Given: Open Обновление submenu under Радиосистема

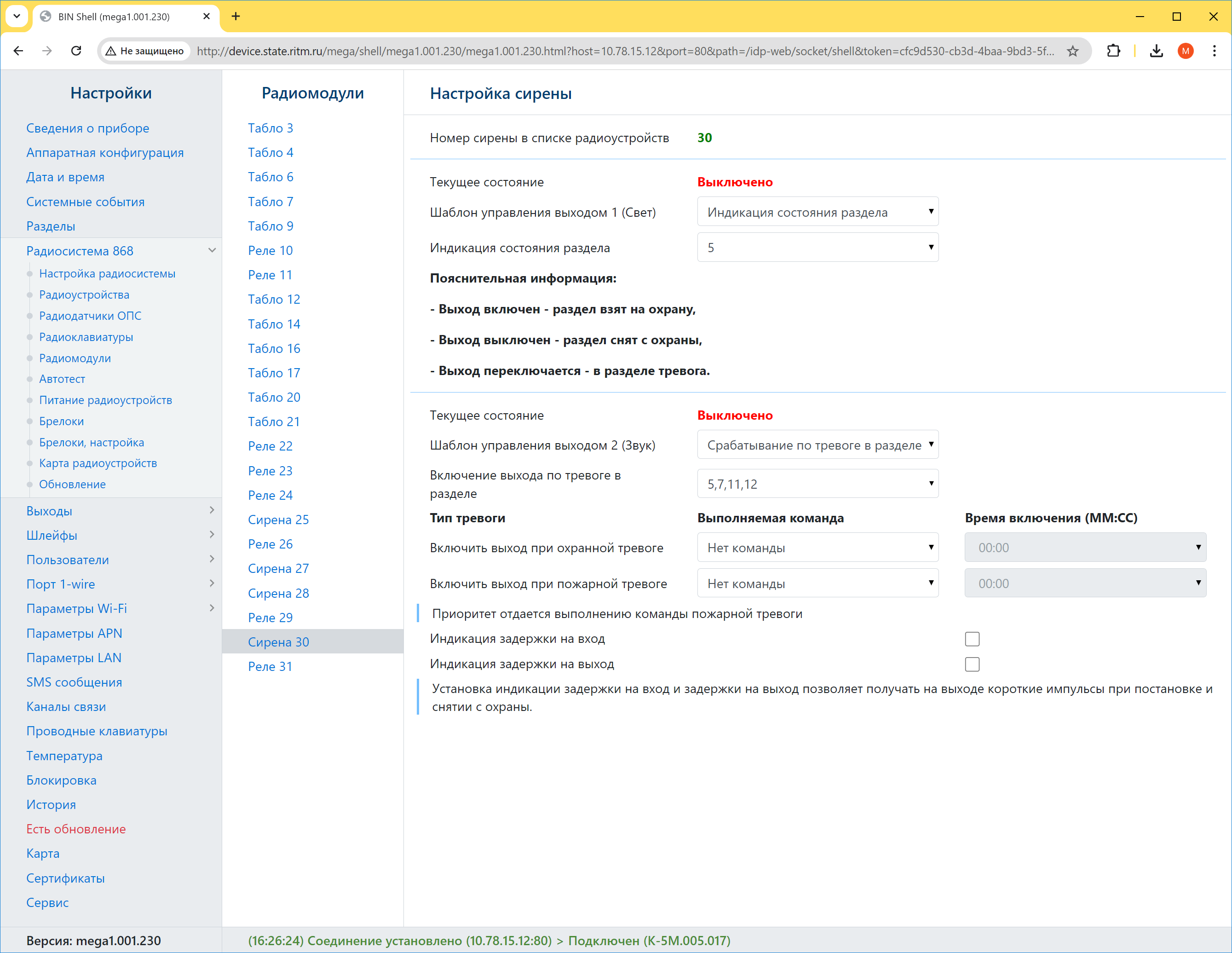Looking at the screenshot, I should tap(72, 484).
